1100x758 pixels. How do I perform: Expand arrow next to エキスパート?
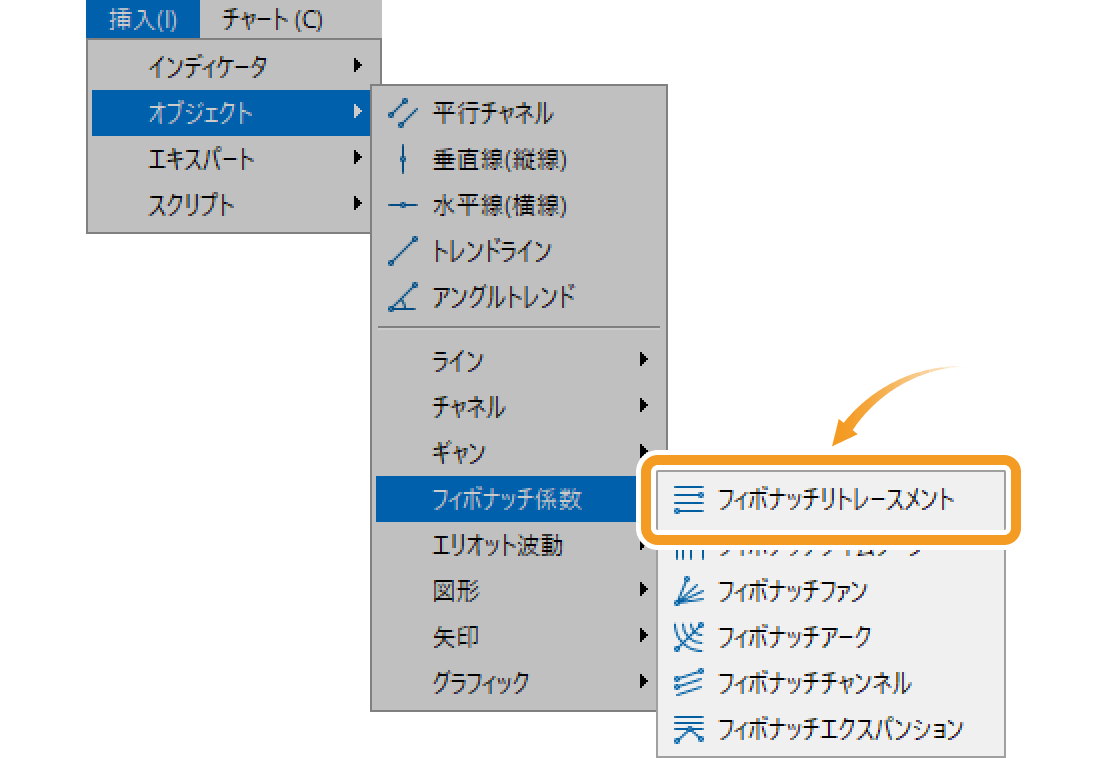click(358, 157)
